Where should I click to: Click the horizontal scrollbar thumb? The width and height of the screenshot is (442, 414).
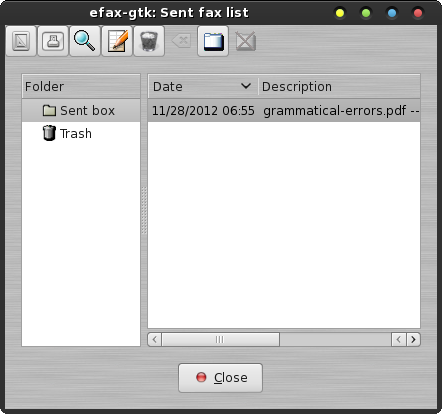[x=220, y=339]
